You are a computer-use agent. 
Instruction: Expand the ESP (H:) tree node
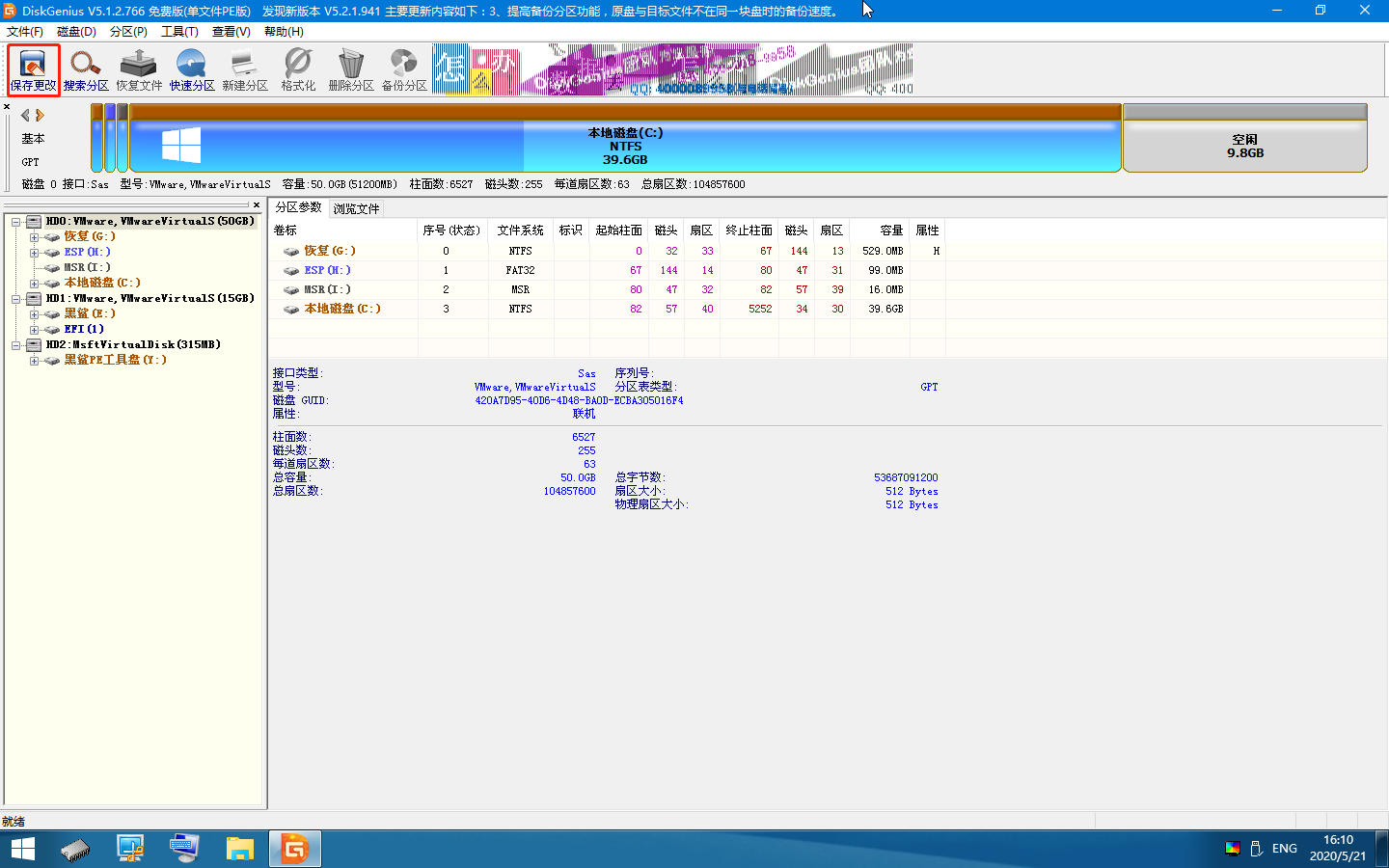[34, 253]
